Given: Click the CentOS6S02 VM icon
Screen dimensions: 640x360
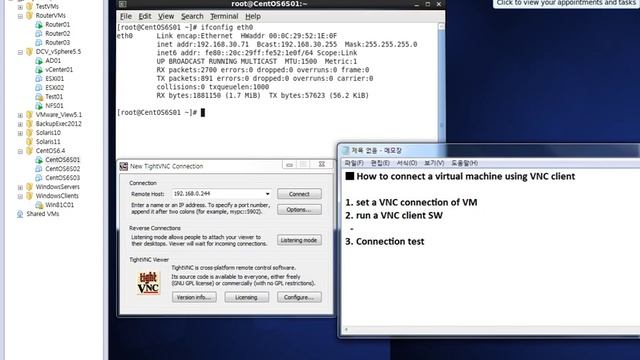Looking at the screenshot, I should pos(39,169).
